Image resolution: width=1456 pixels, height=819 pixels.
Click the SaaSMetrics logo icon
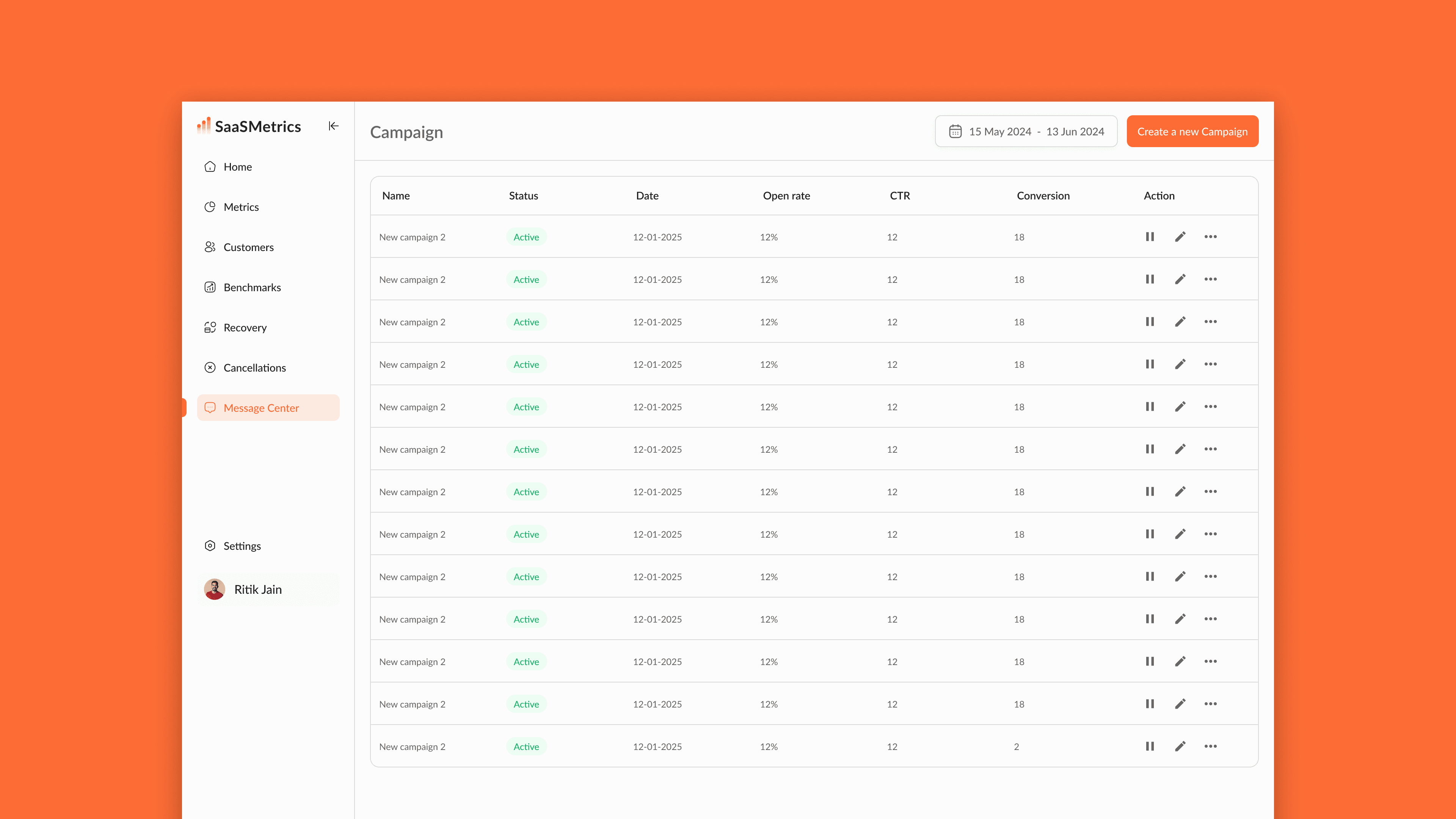[x=204, y=126]
